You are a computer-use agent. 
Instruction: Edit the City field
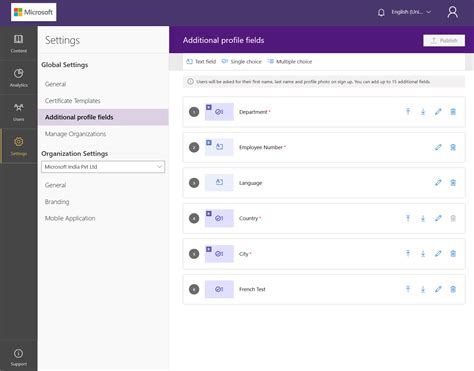[x=438, y=254]
